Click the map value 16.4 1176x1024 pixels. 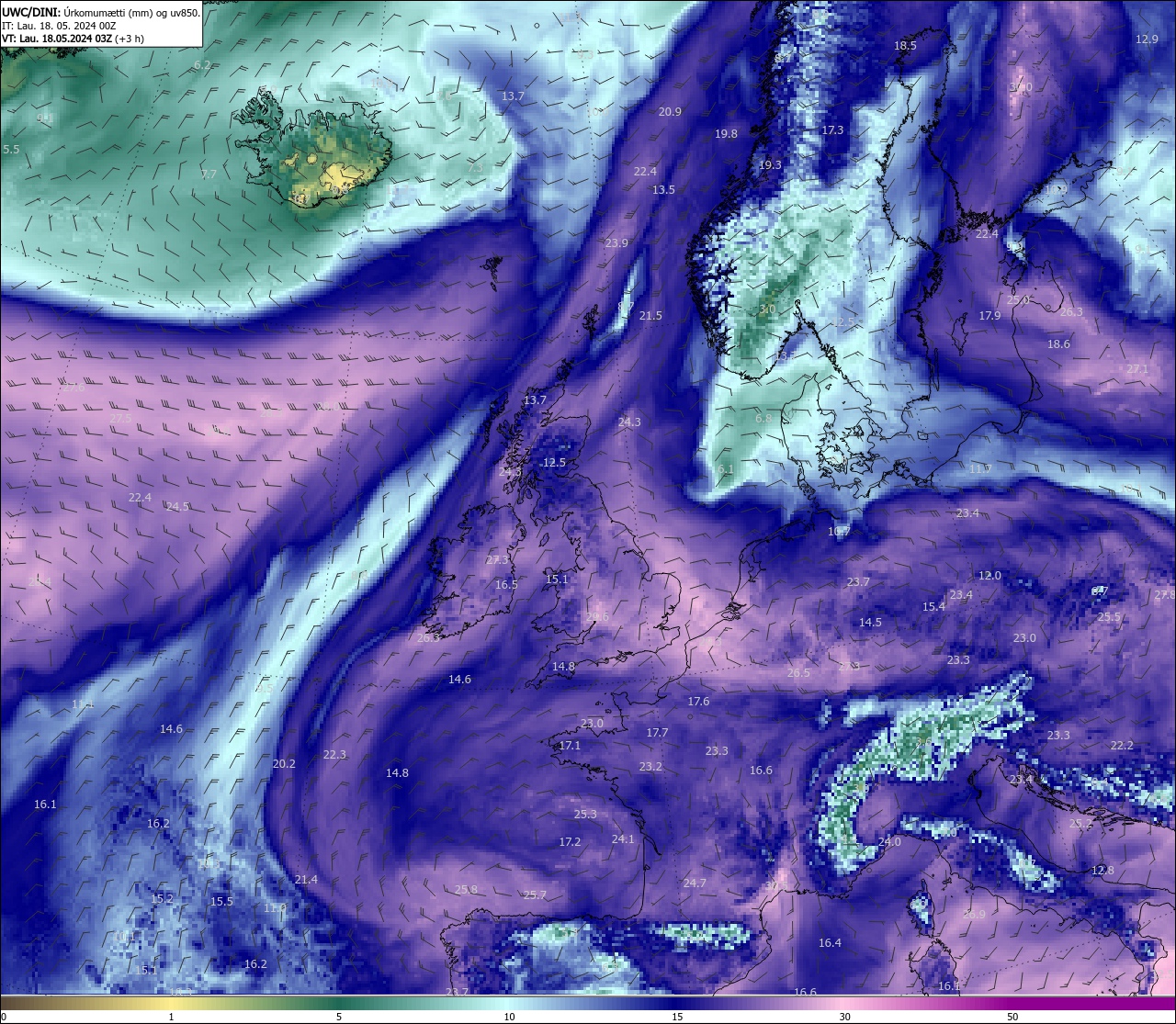[x=830, y=943]
